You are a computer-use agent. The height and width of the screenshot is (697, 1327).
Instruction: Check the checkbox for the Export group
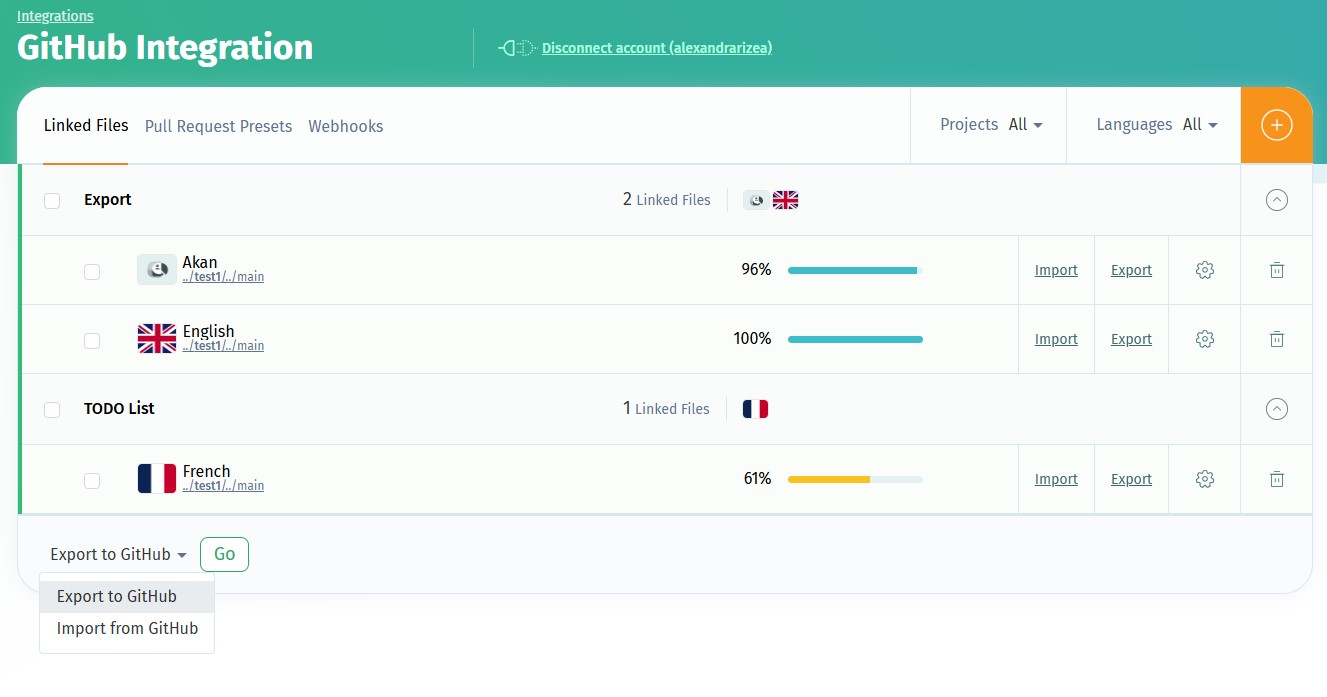coord(52,200)
